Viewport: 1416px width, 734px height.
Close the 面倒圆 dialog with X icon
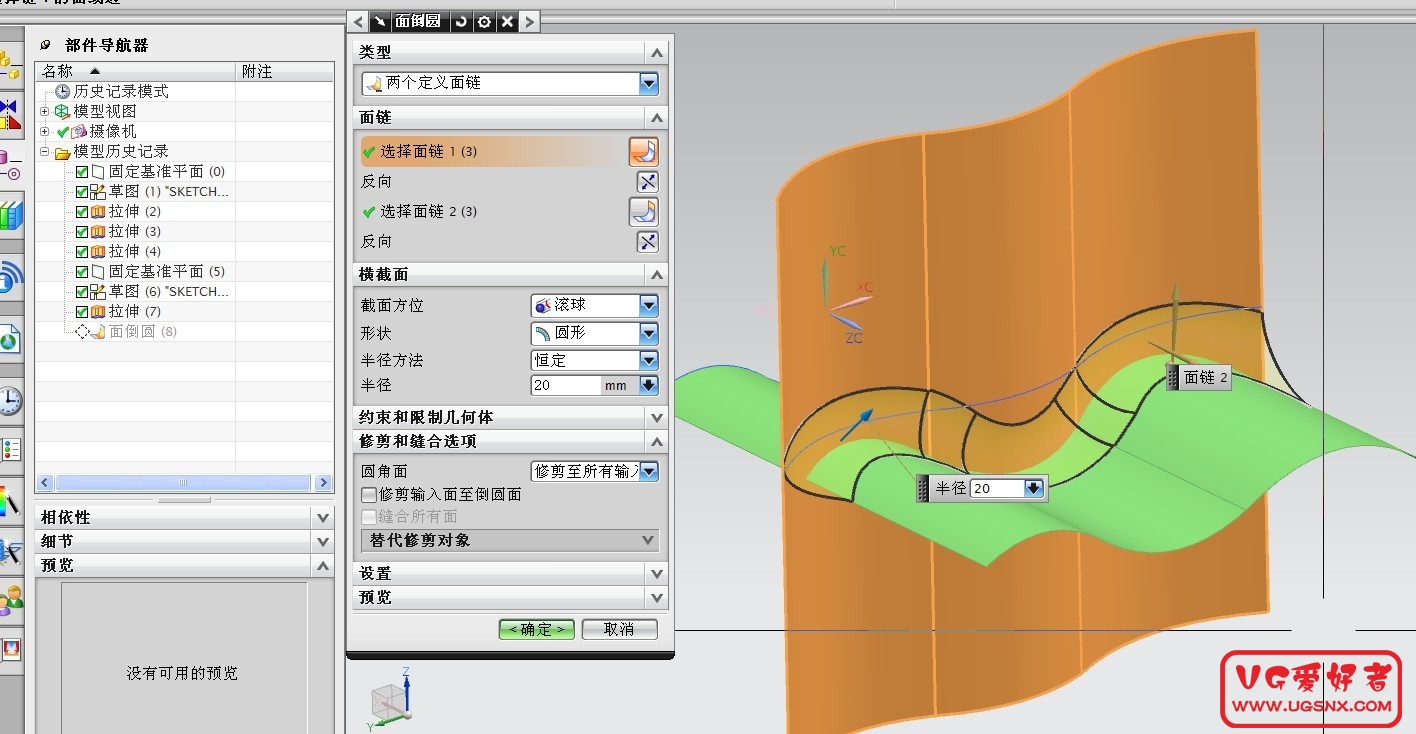pyautogui.click(x=507, y=21)
